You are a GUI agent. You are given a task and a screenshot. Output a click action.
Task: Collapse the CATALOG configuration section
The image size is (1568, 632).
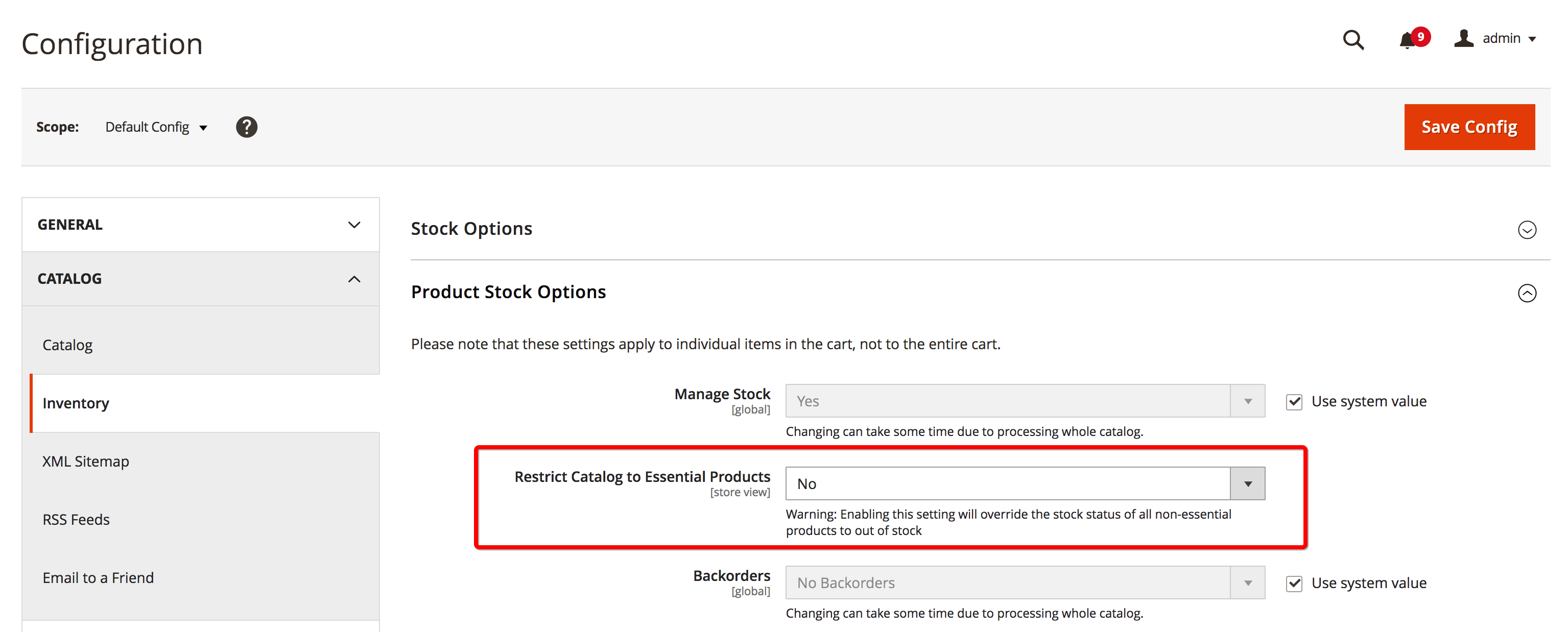200,279
